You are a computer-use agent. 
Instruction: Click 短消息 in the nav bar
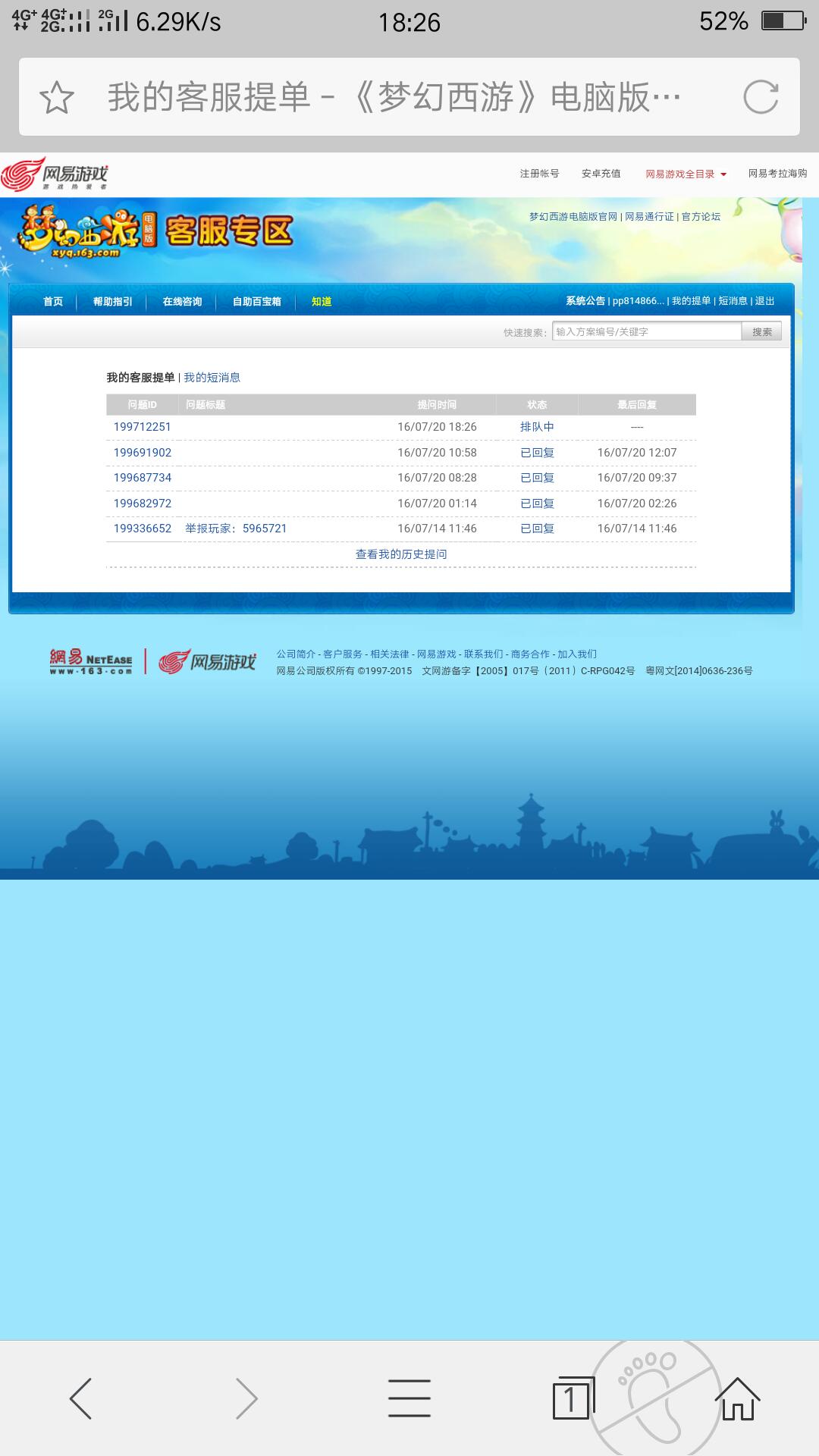point(733,301)
